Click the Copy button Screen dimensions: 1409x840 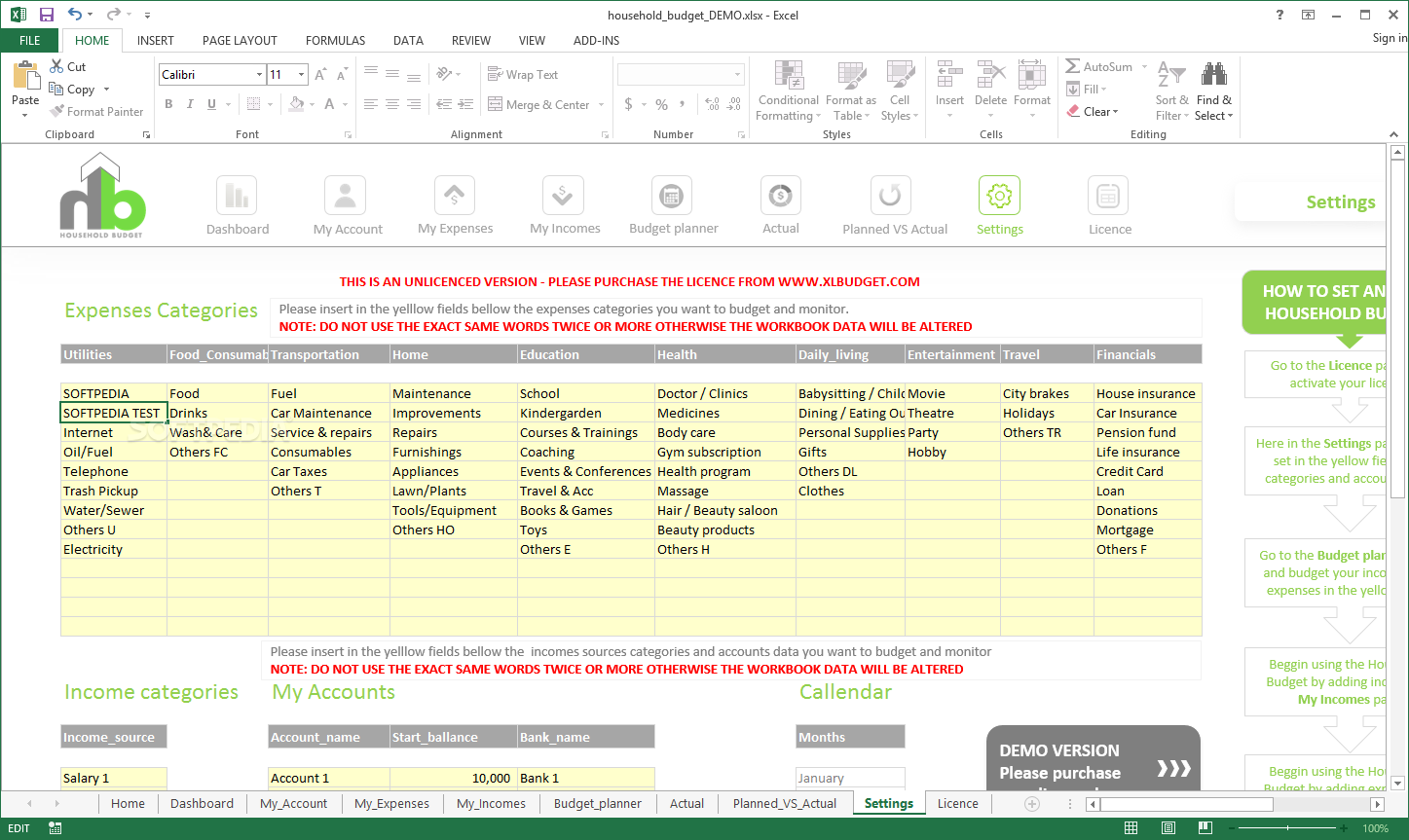click(72, 89)
